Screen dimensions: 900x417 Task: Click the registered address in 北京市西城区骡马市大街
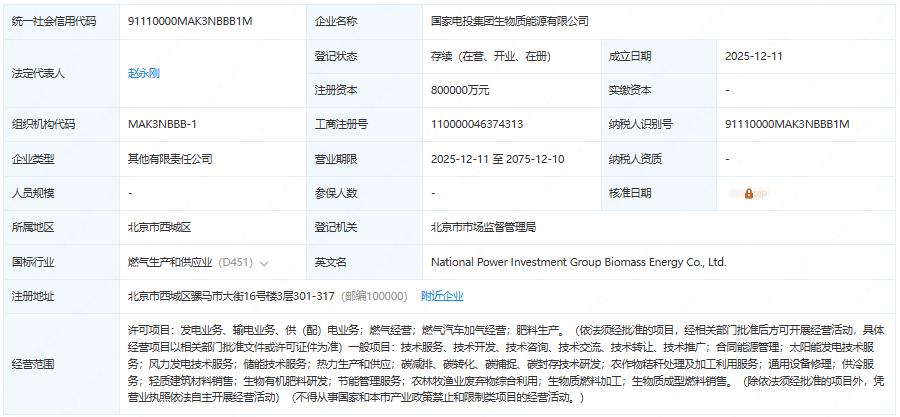232,296
